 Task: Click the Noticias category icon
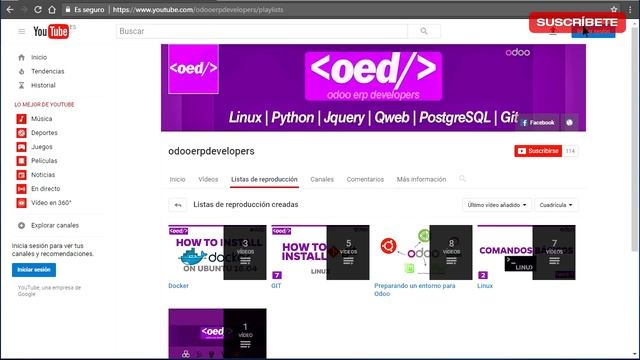coord(21,175)
